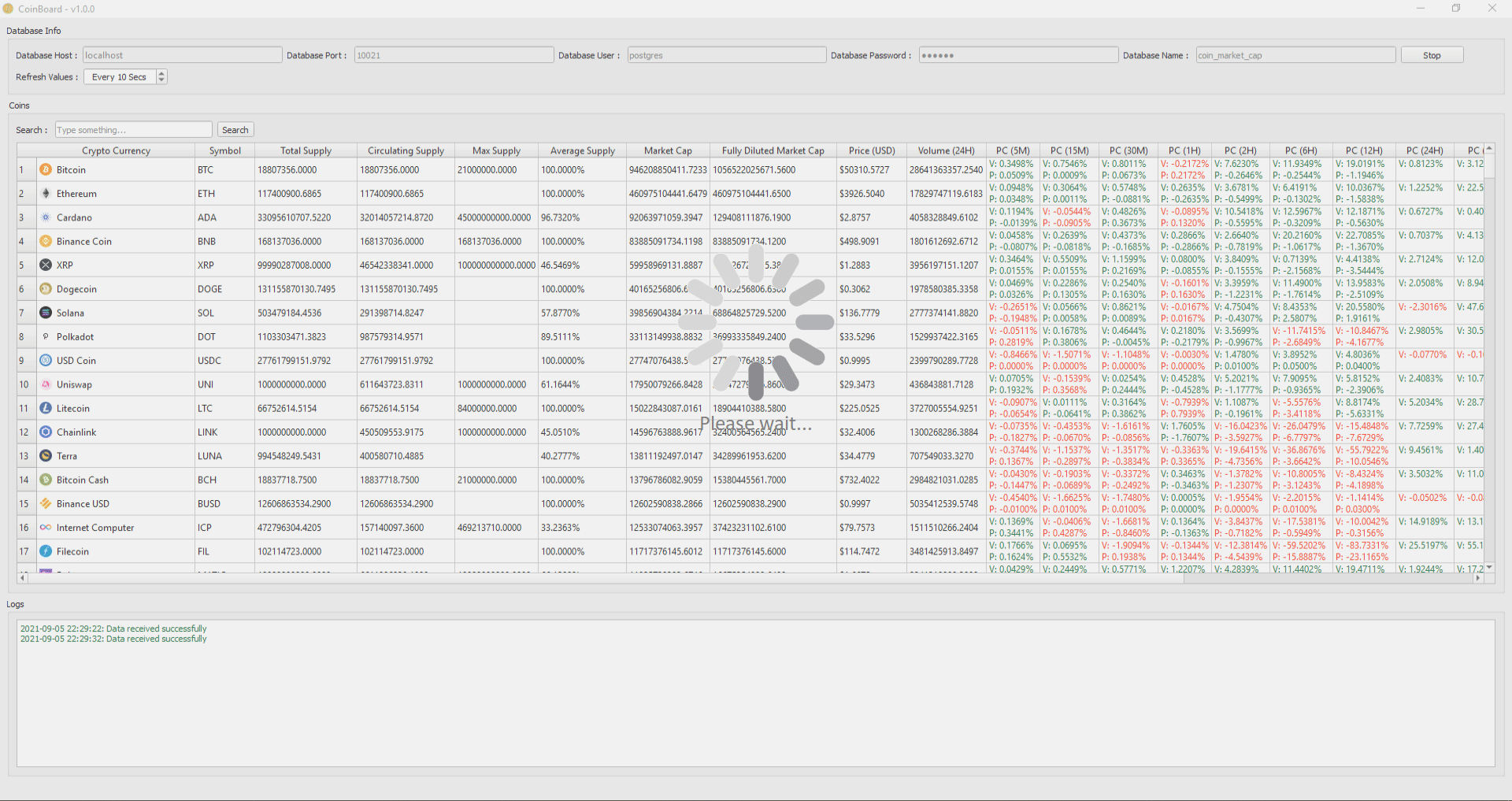Sort by Crypto Currency column header
This screenshot has height=801, width=1512.
[x=116, y=150]
